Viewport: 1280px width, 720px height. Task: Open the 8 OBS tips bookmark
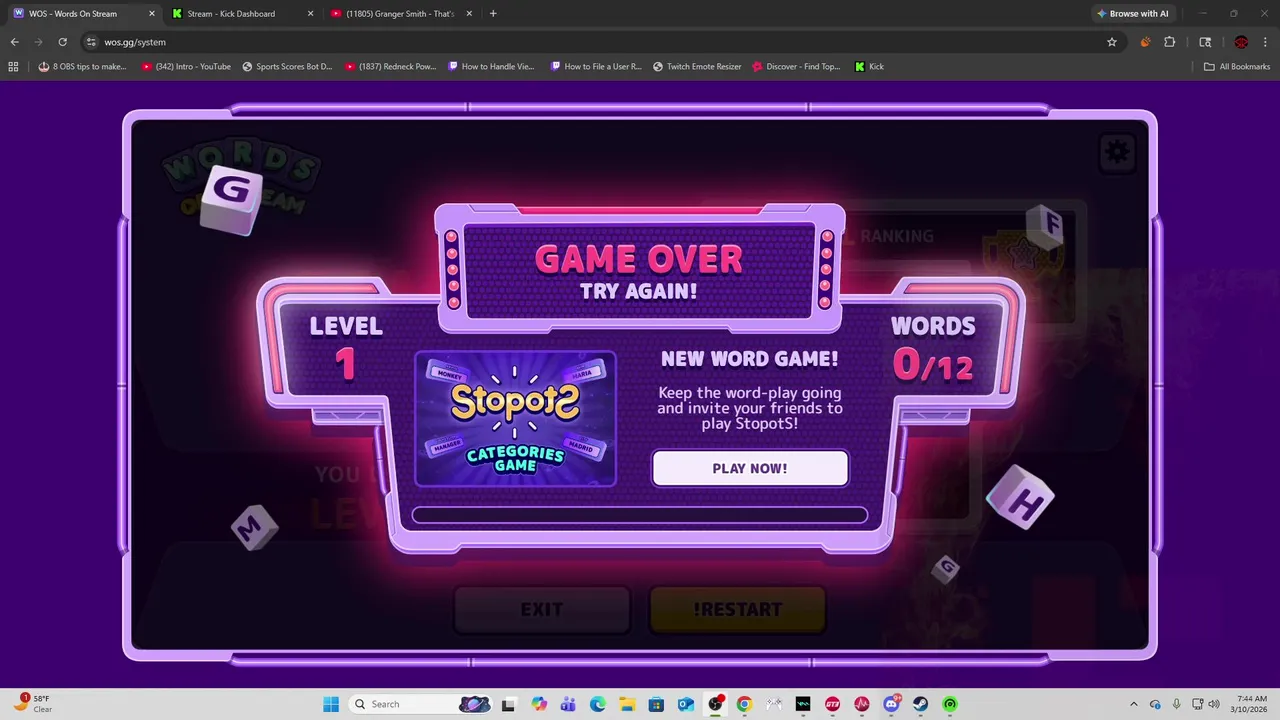tap(82, 67)
